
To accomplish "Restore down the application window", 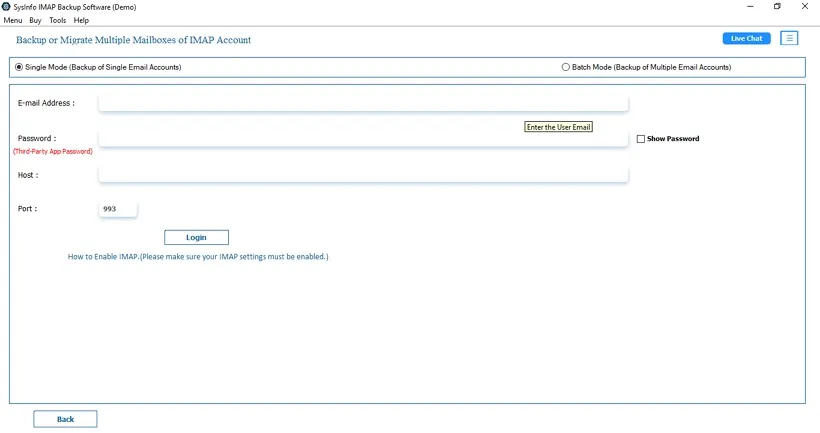I will [x=778, y=7].
